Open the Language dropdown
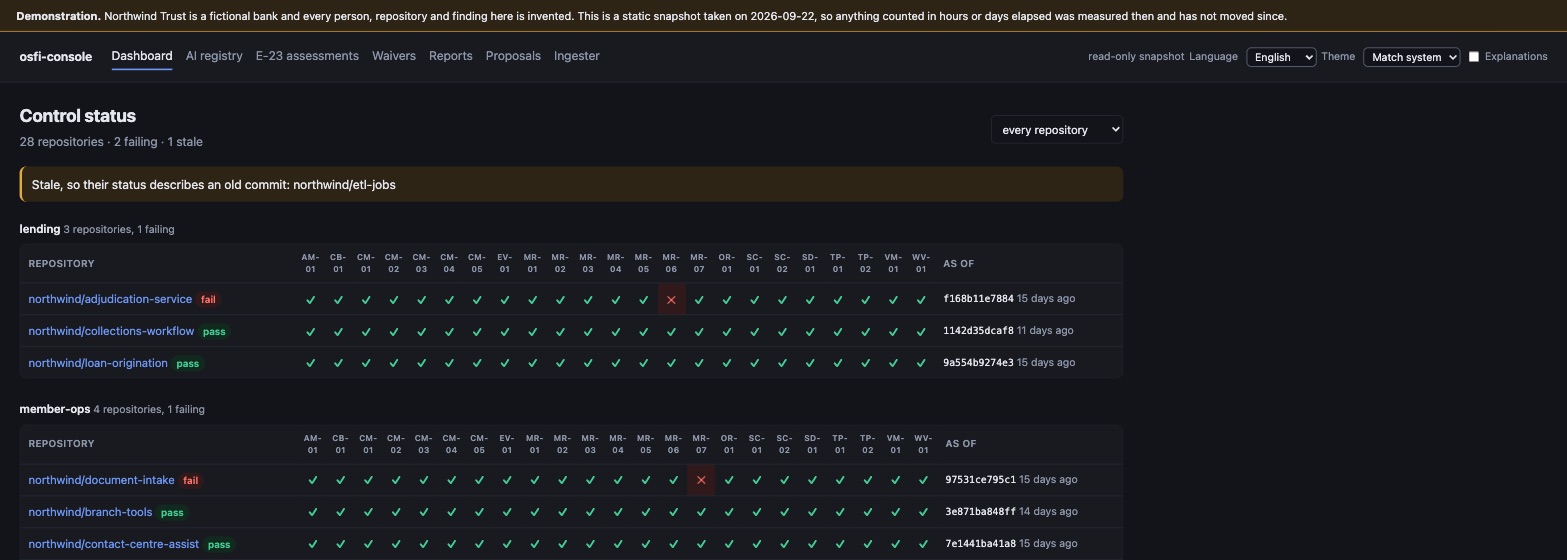This screenshot has height=560, width=1567. [1281, 57]
